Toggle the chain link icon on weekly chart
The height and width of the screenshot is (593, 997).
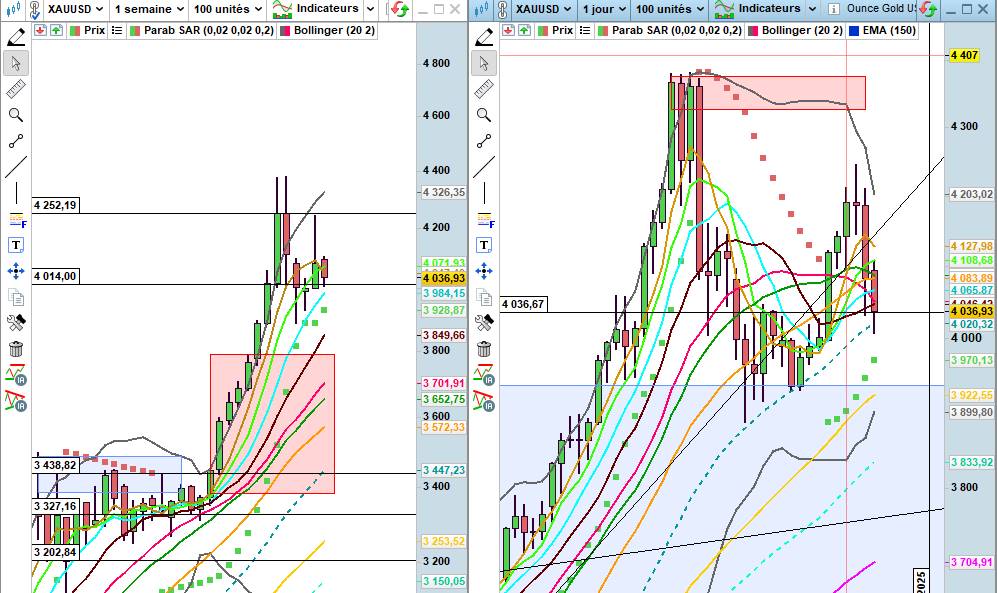13,9
